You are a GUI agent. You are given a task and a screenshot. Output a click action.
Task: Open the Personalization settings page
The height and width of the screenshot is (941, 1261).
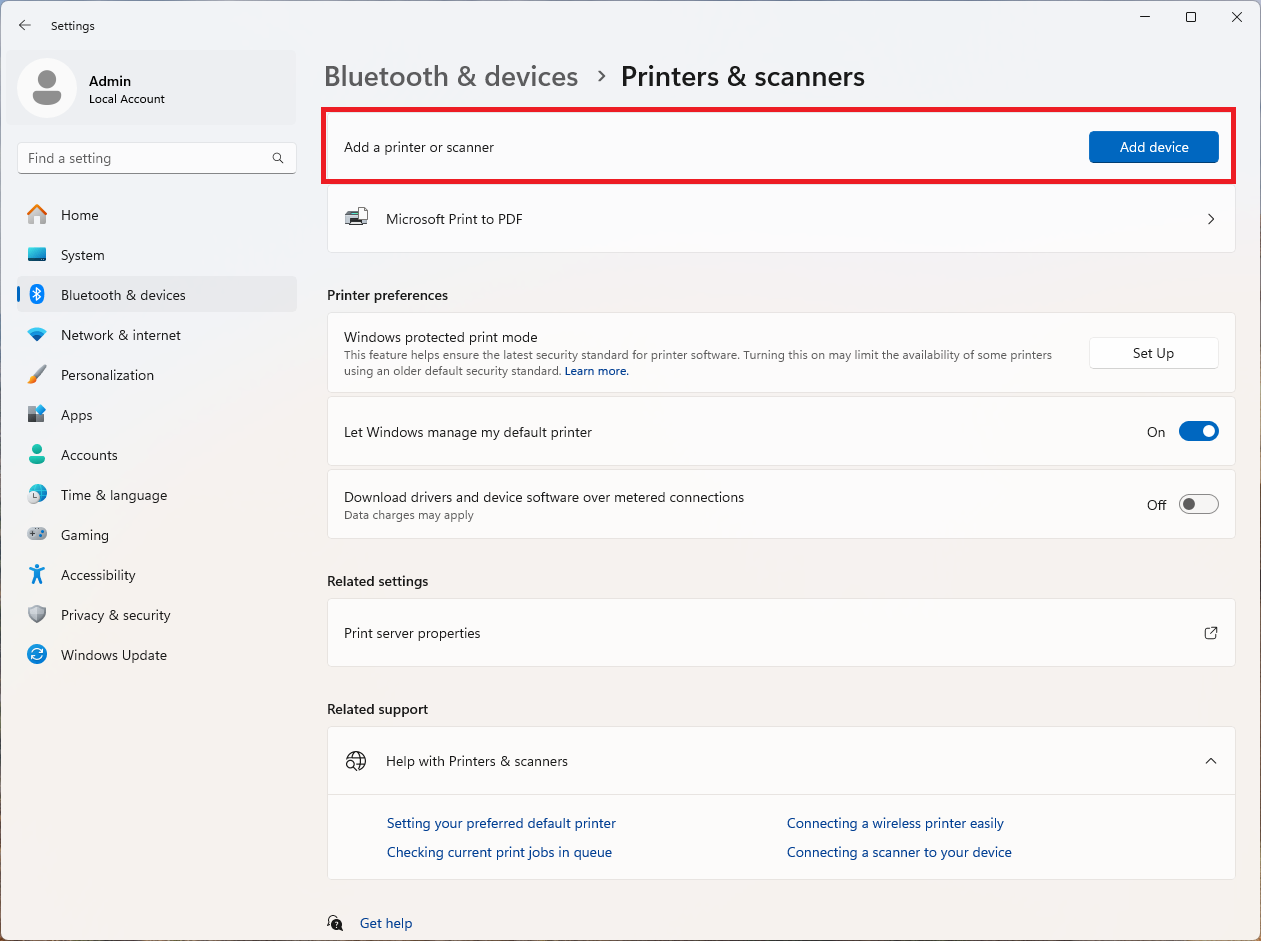(x=107, y=375)
